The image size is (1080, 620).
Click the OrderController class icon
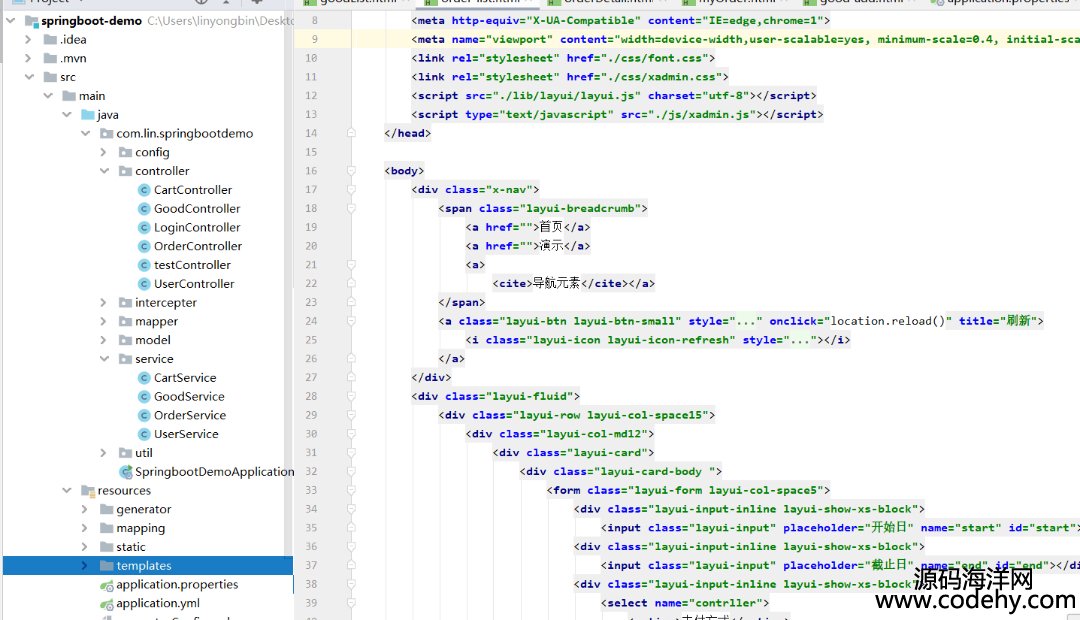click(x=144, y=246)
